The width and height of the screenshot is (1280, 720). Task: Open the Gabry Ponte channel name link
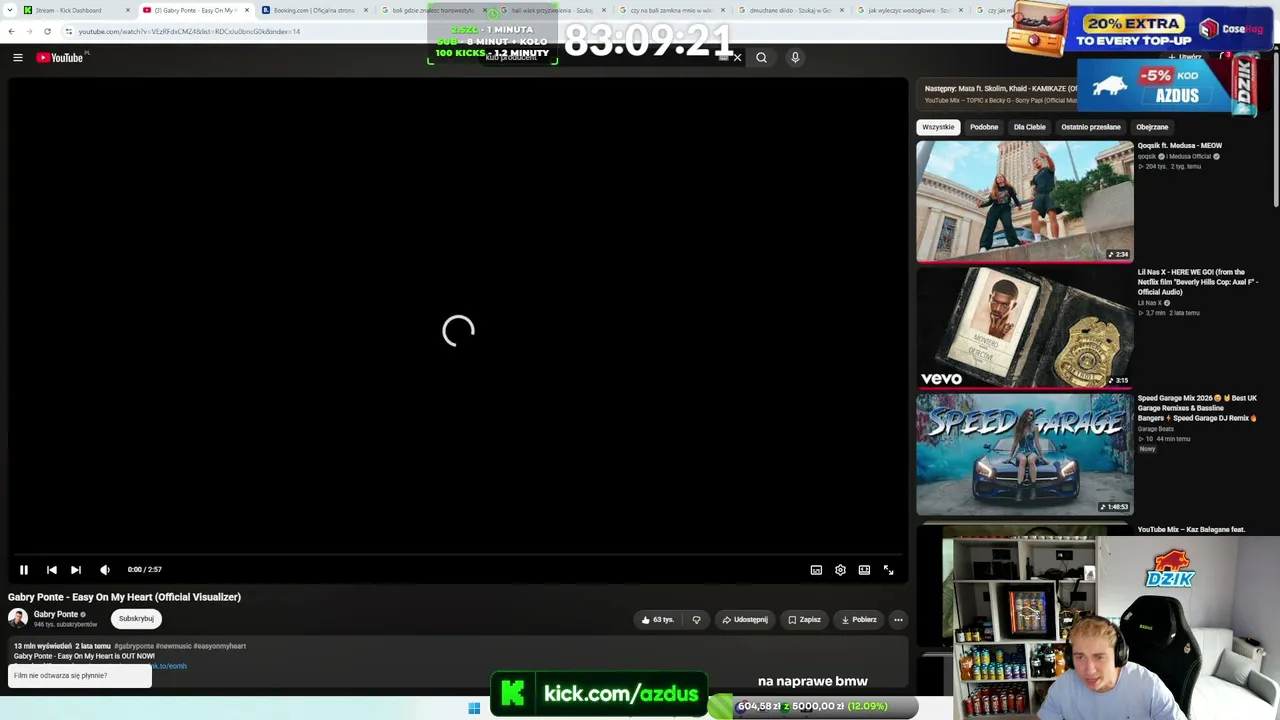point(56,614)
